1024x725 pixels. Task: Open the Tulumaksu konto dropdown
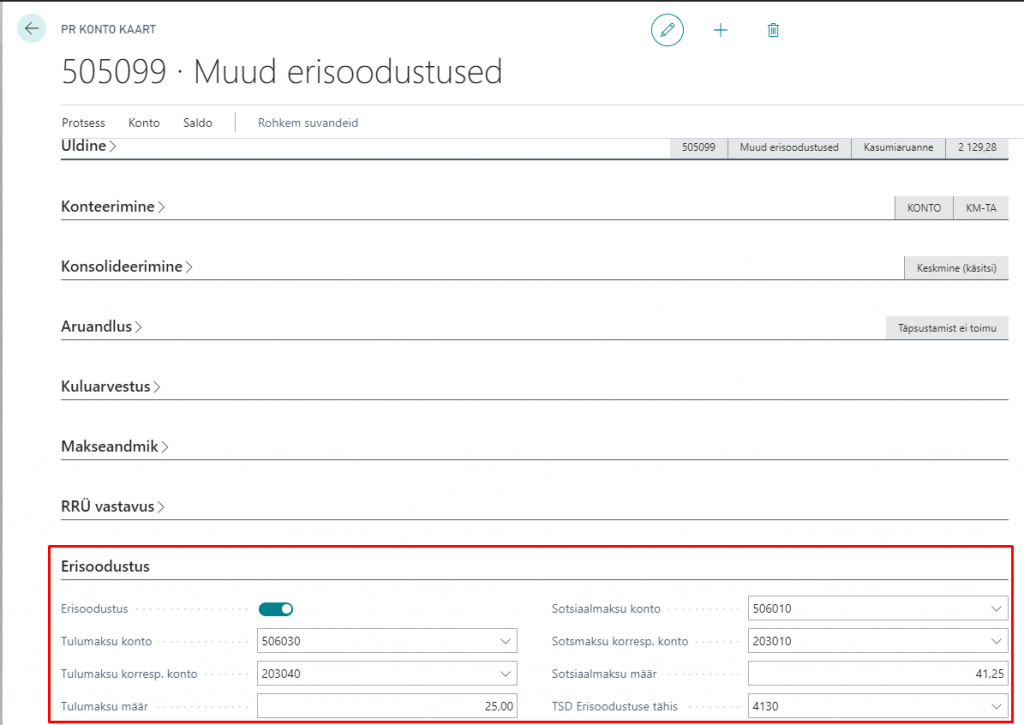pos(505,641)
